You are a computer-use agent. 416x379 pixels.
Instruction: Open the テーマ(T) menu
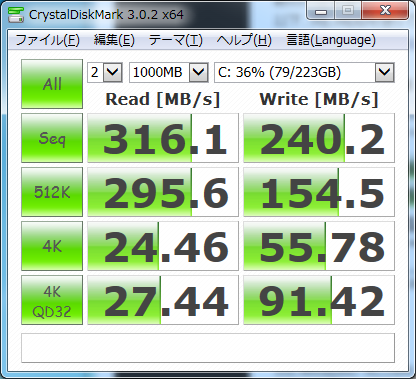tap(175, 40)
